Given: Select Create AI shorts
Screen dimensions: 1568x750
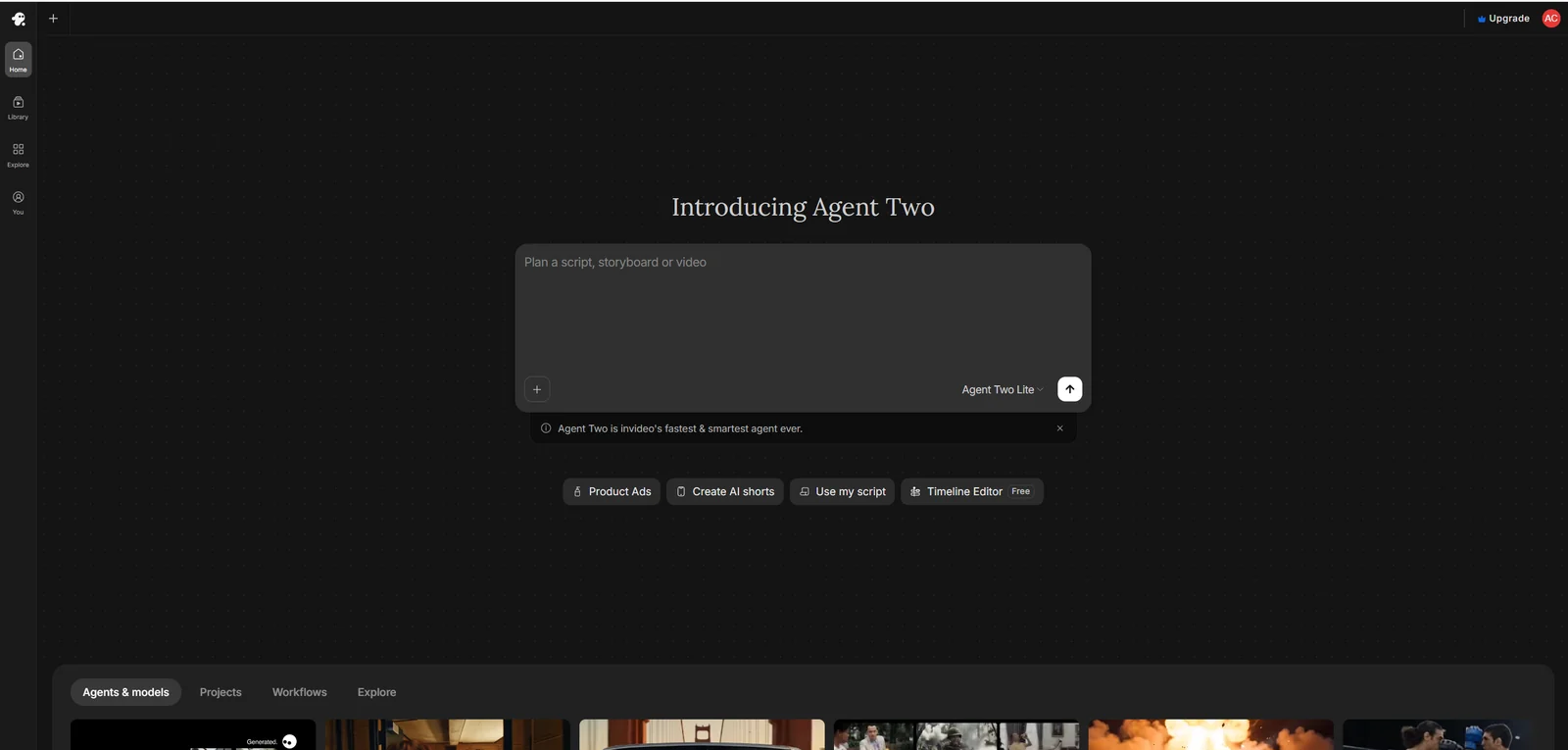Looking at the screenshot, I should (725, 491).
